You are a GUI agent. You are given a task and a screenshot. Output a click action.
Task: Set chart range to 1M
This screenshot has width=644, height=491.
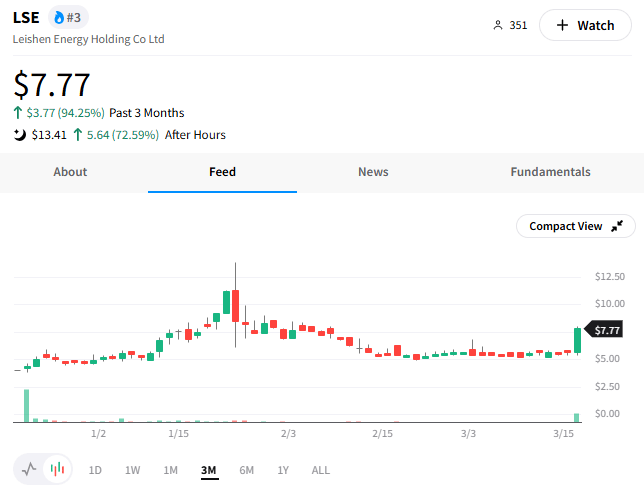(170, 470)
